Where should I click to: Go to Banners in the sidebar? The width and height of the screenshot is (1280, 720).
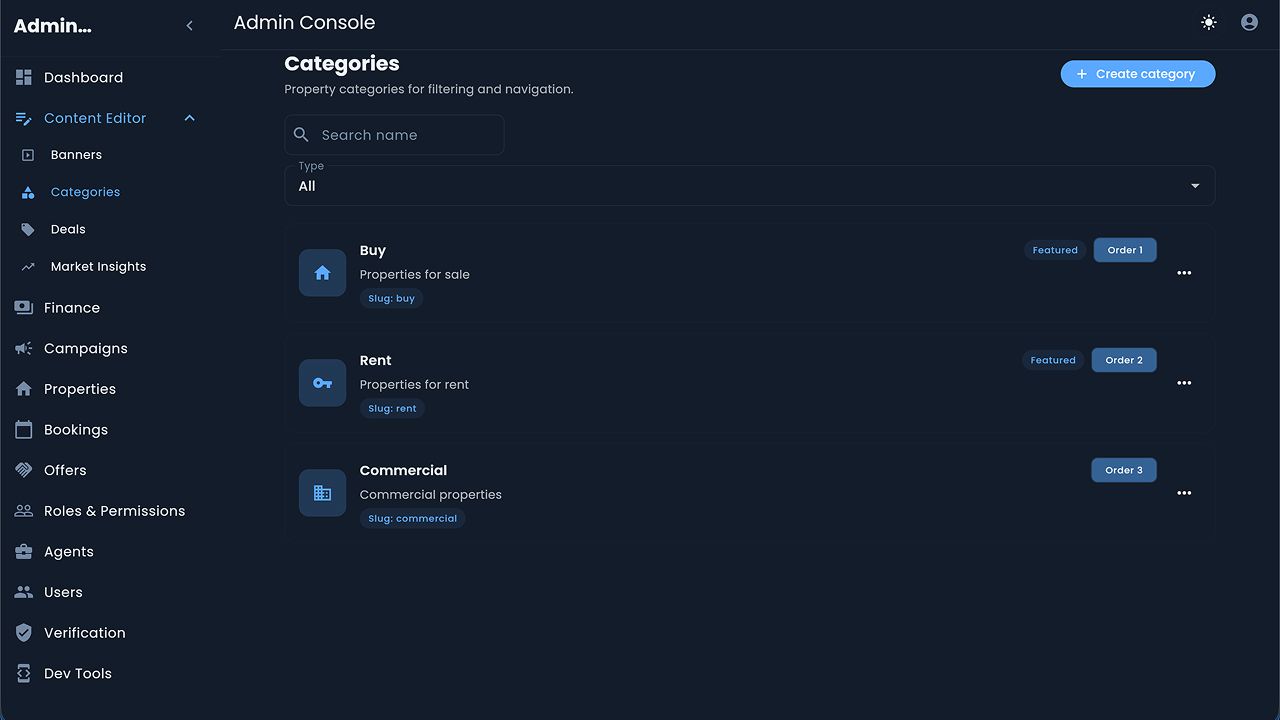click(76, 155)
